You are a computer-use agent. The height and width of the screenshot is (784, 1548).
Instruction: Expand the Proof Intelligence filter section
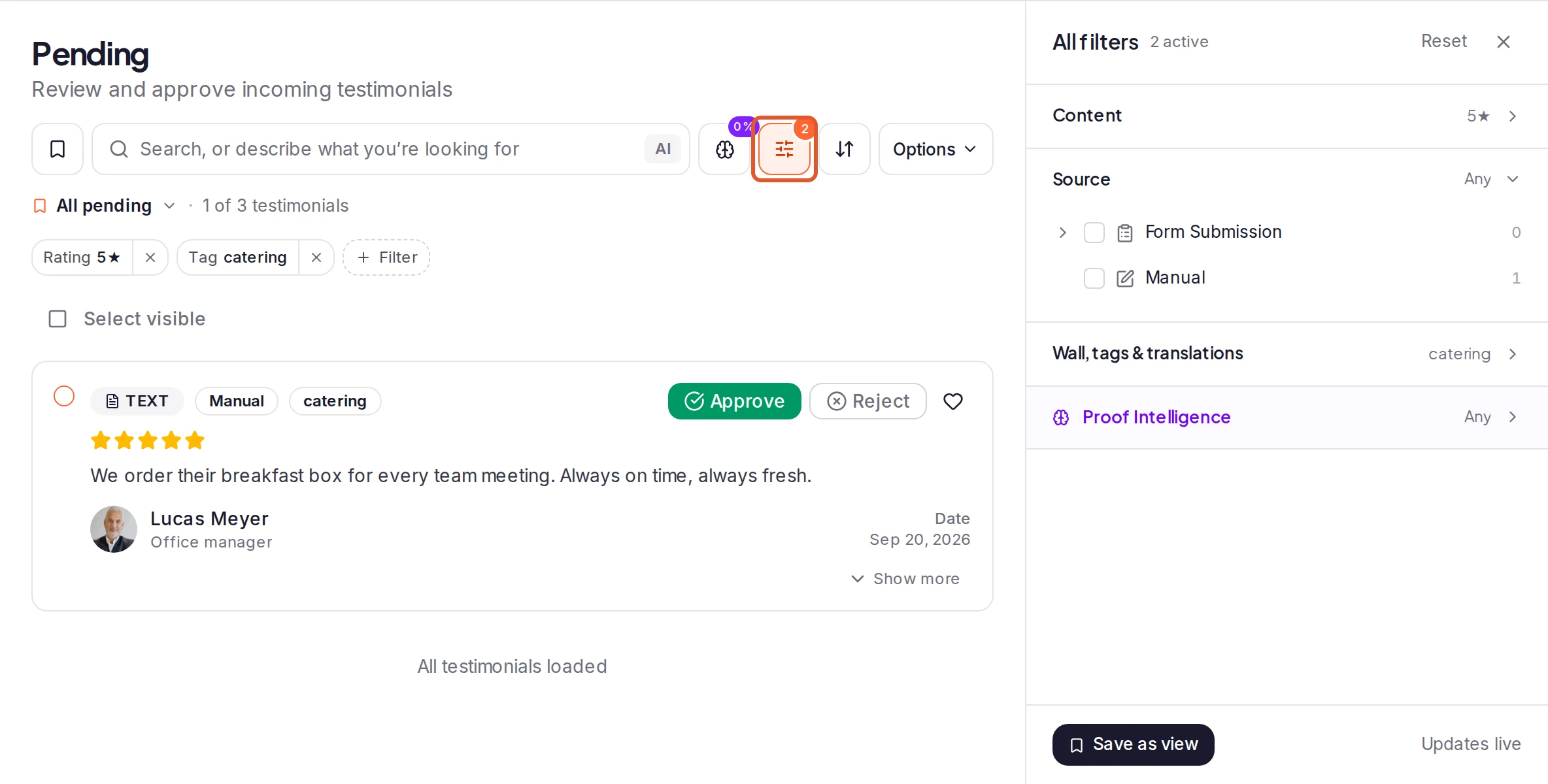1287,417
